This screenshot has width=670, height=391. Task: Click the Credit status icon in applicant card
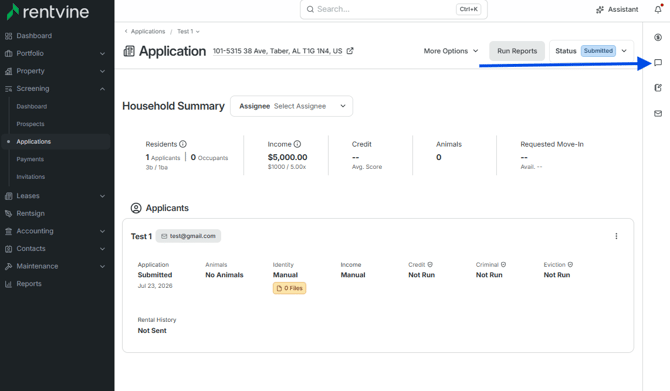430,265
